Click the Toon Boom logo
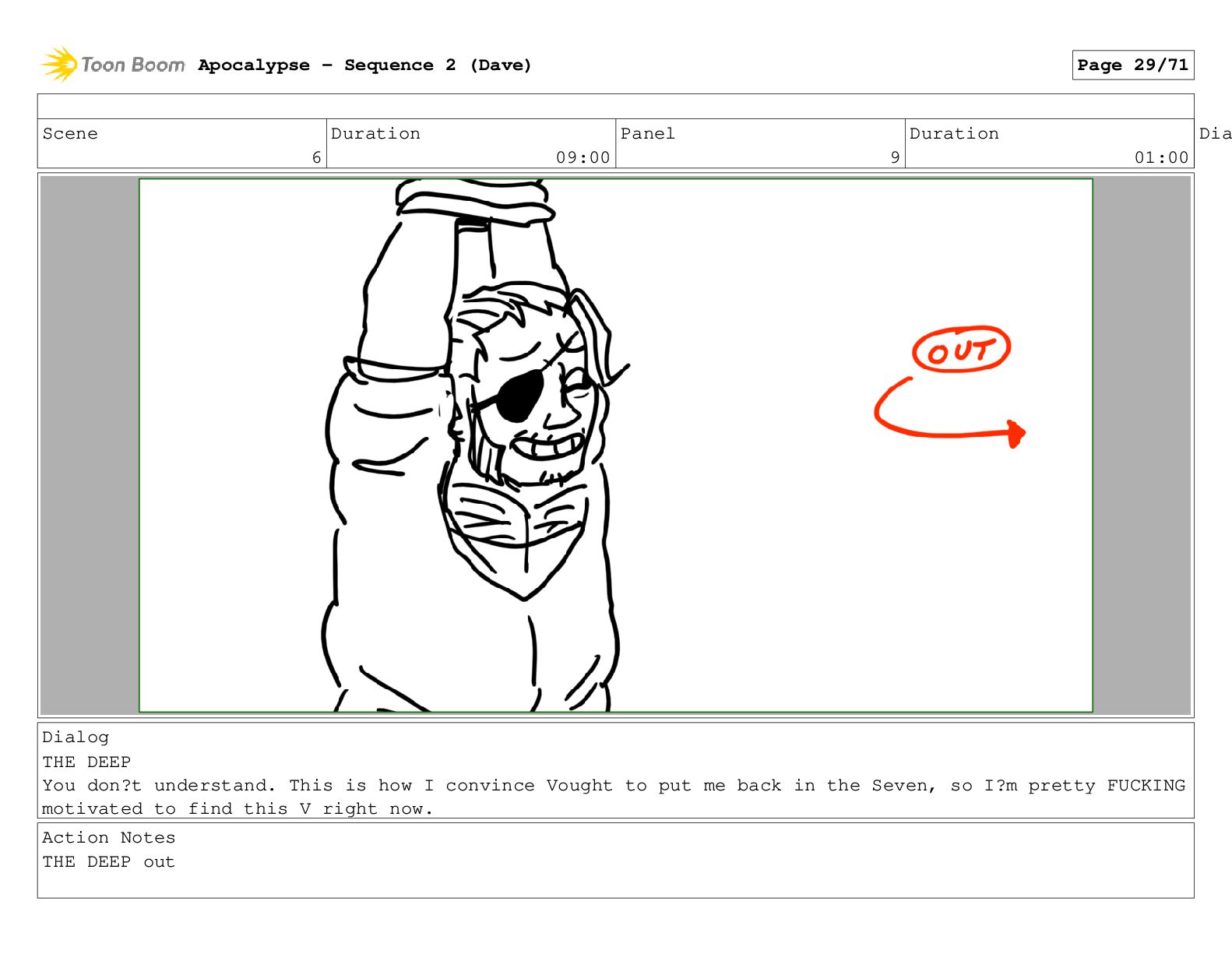The image size is (1232, 954). [x=113, y=65]
